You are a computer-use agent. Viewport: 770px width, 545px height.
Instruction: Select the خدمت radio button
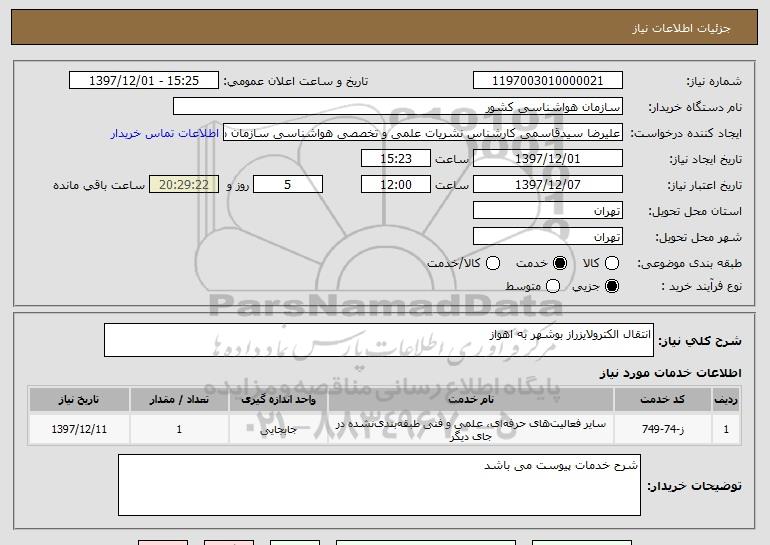coord(560,263)
